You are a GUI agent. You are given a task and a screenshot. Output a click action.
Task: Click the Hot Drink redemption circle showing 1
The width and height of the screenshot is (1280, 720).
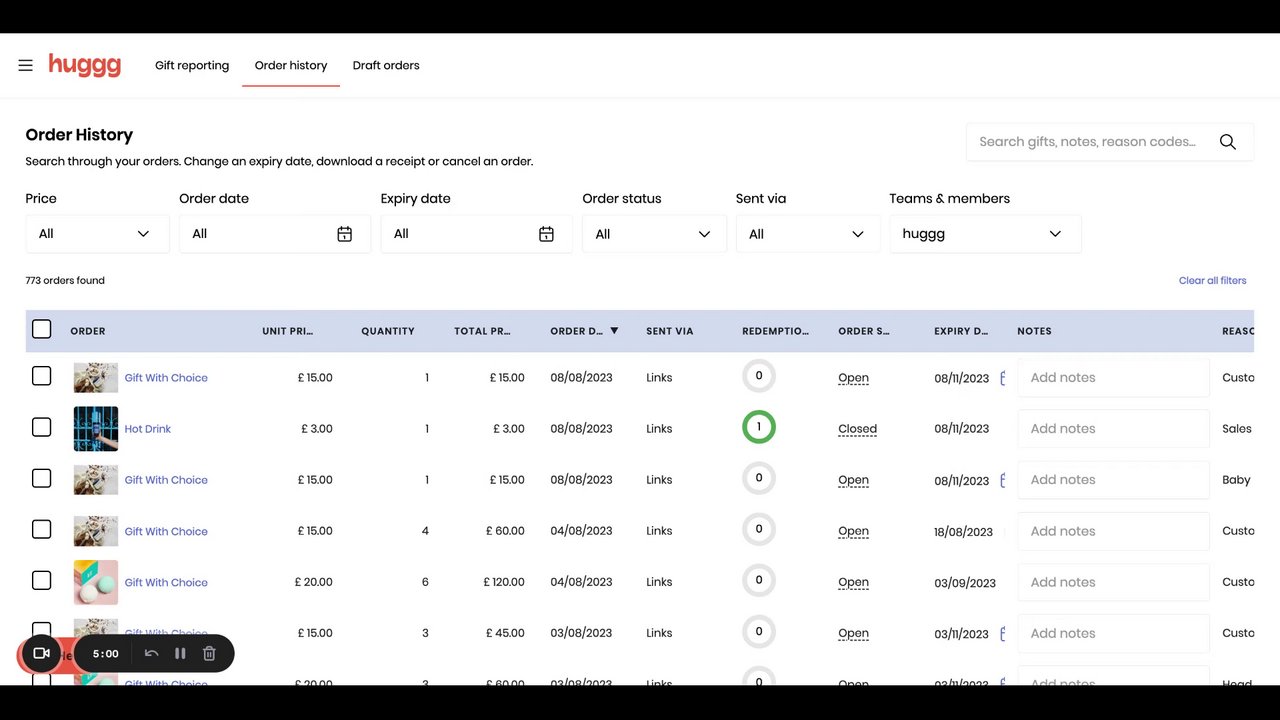pos(759,427)
